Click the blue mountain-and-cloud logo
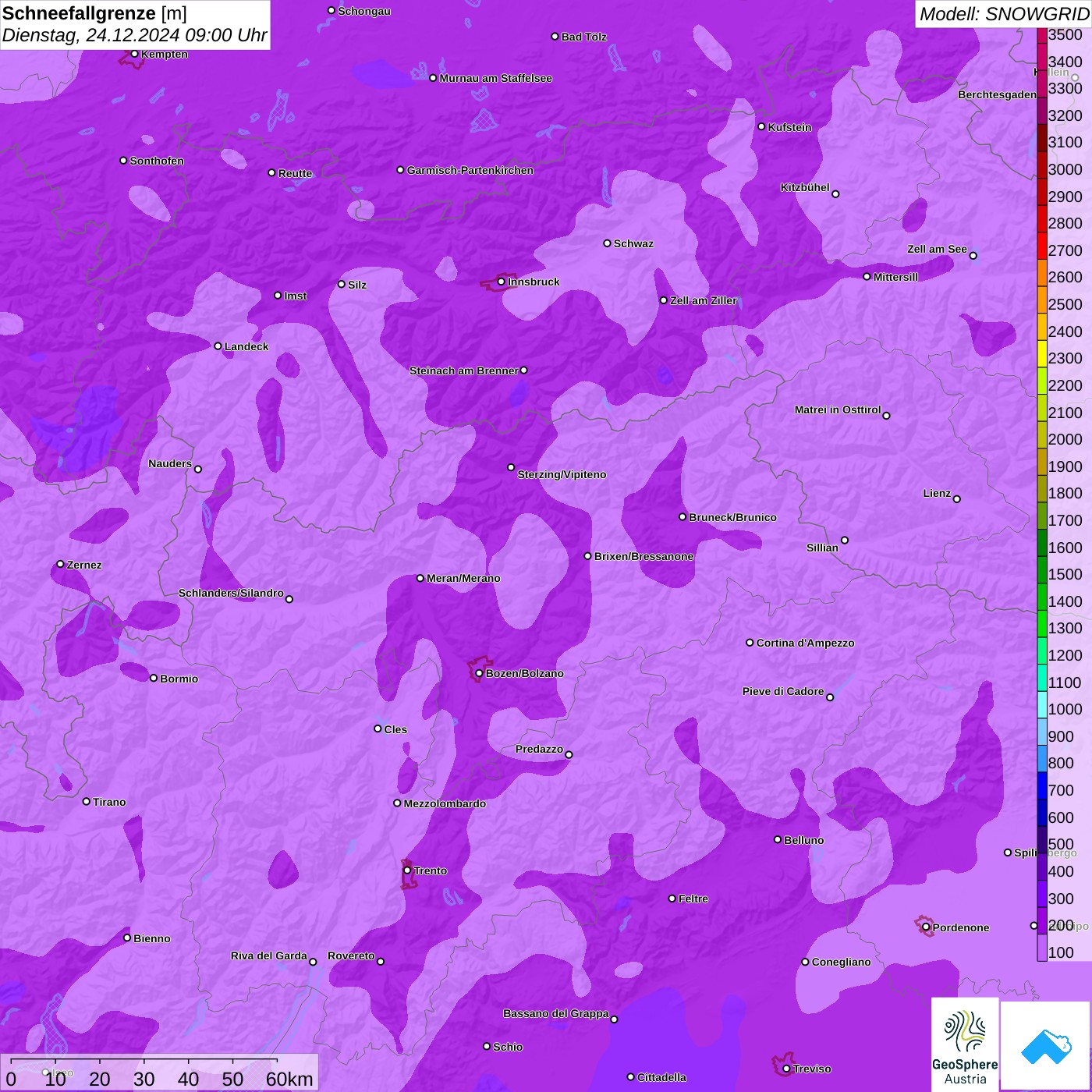The height and width of the screenshot is (1092, 1092). click(1046, 1046)
